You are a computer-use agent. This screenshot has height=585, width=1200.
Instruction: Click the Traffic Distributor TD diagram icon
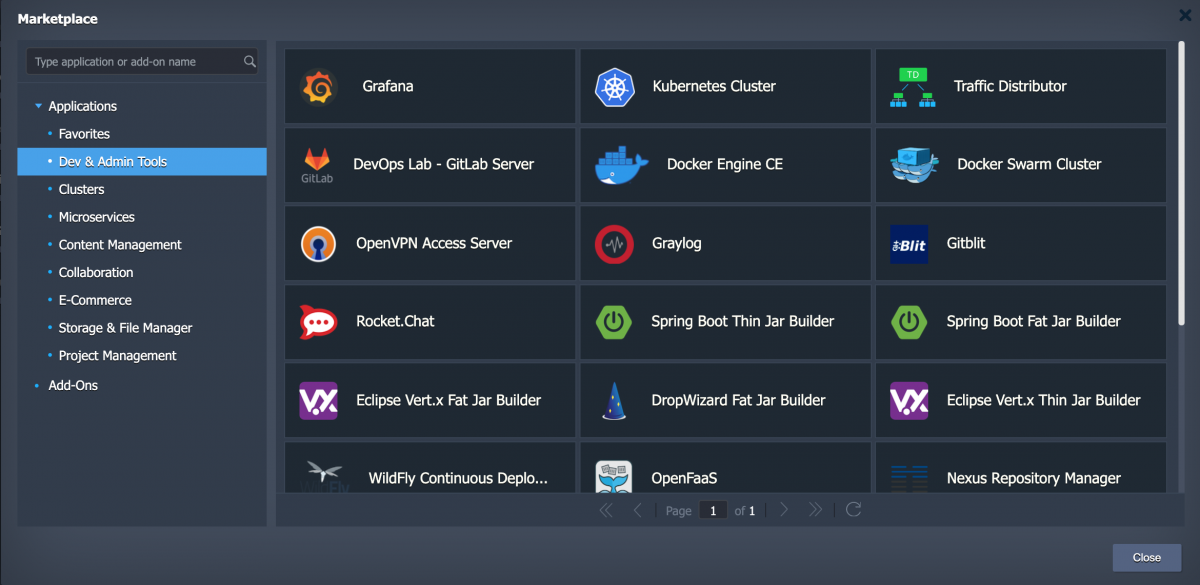[x=911, y=87]
